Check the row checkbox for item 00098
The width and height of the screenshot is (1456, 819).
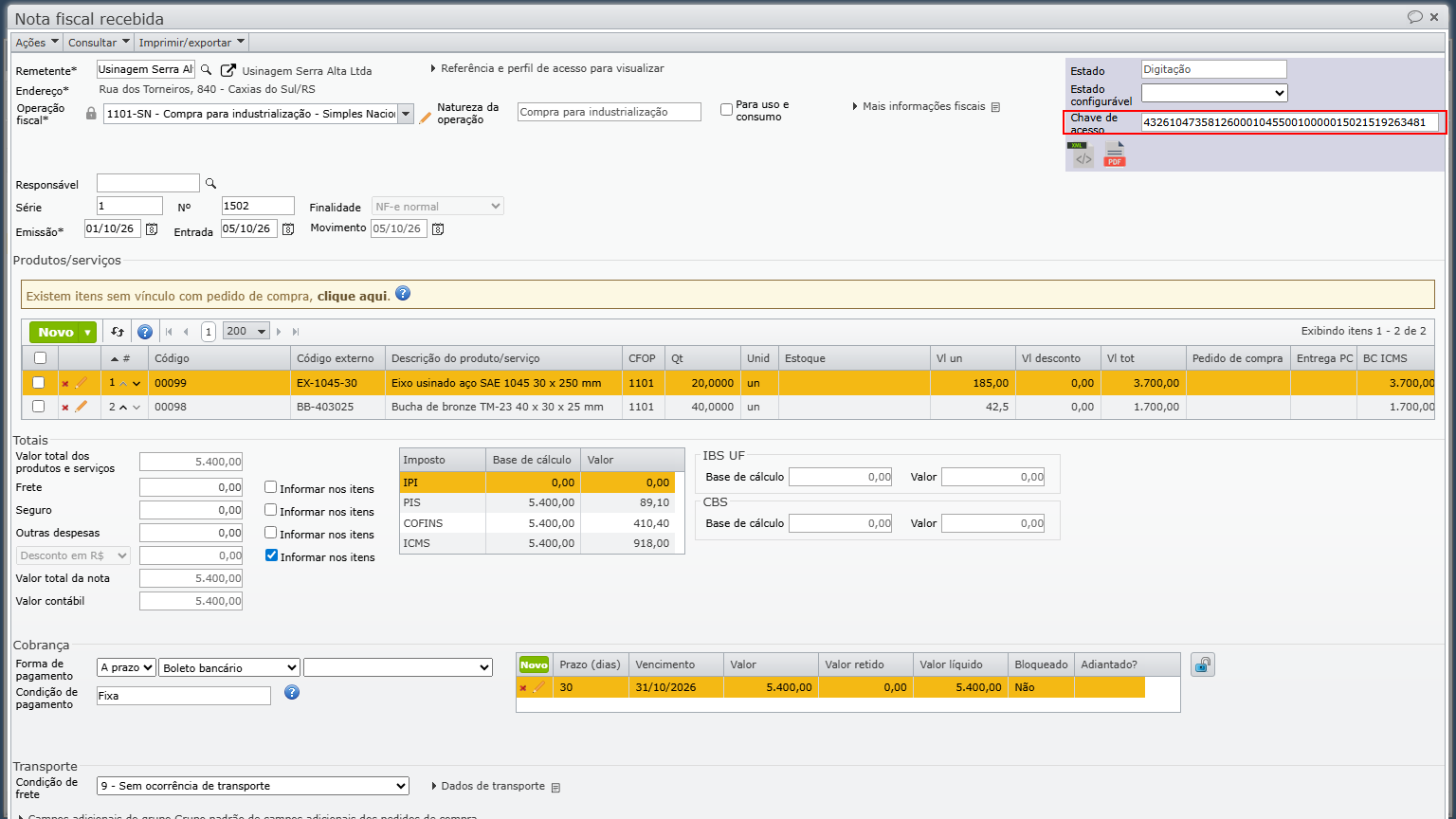tap(39, 407)
